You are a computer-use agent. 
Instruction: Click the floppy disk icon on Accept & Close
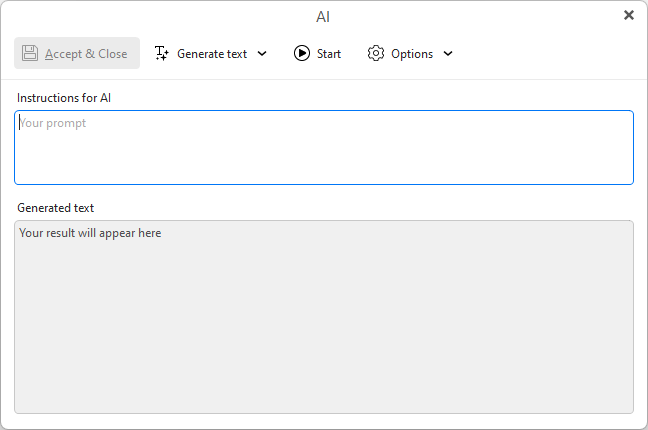(30, 53)
